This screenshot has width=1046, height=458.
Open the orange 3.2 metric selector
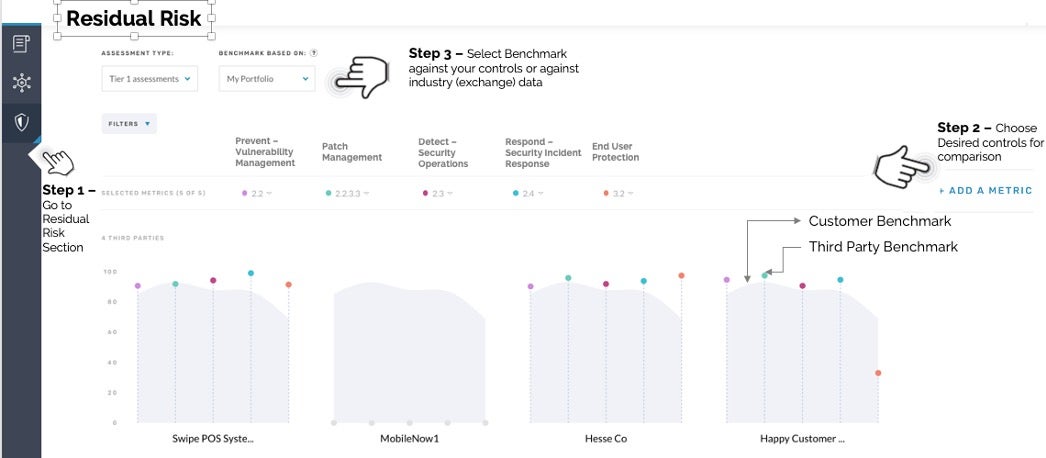618,193
